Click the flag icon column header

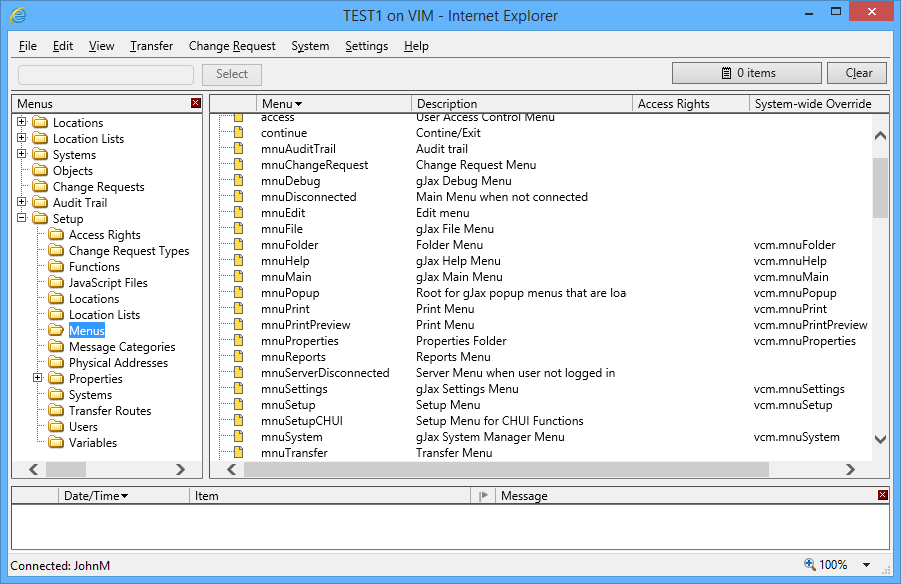click(x=483, y=495)
